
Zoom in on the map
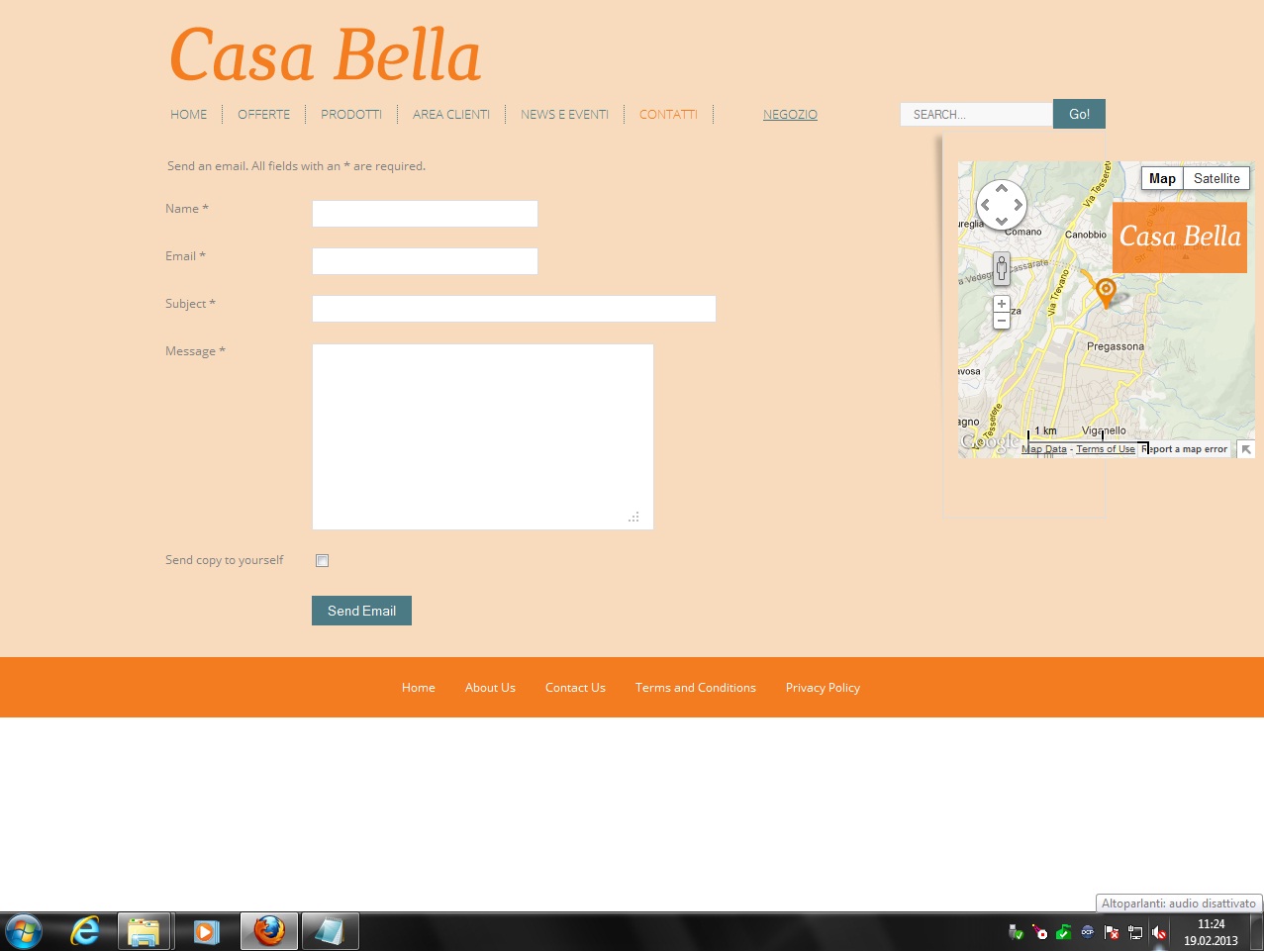(x=1002, y=304)
